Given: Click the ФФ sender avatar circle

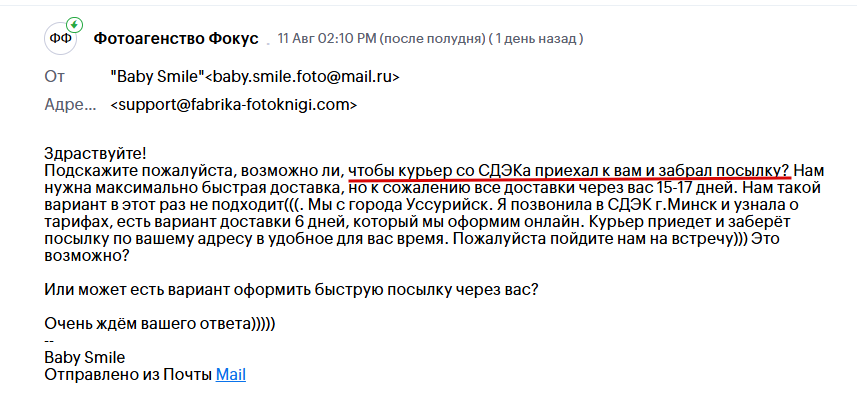Looking at the screenshot, I should pyautogui.click(x=61, y=39).
